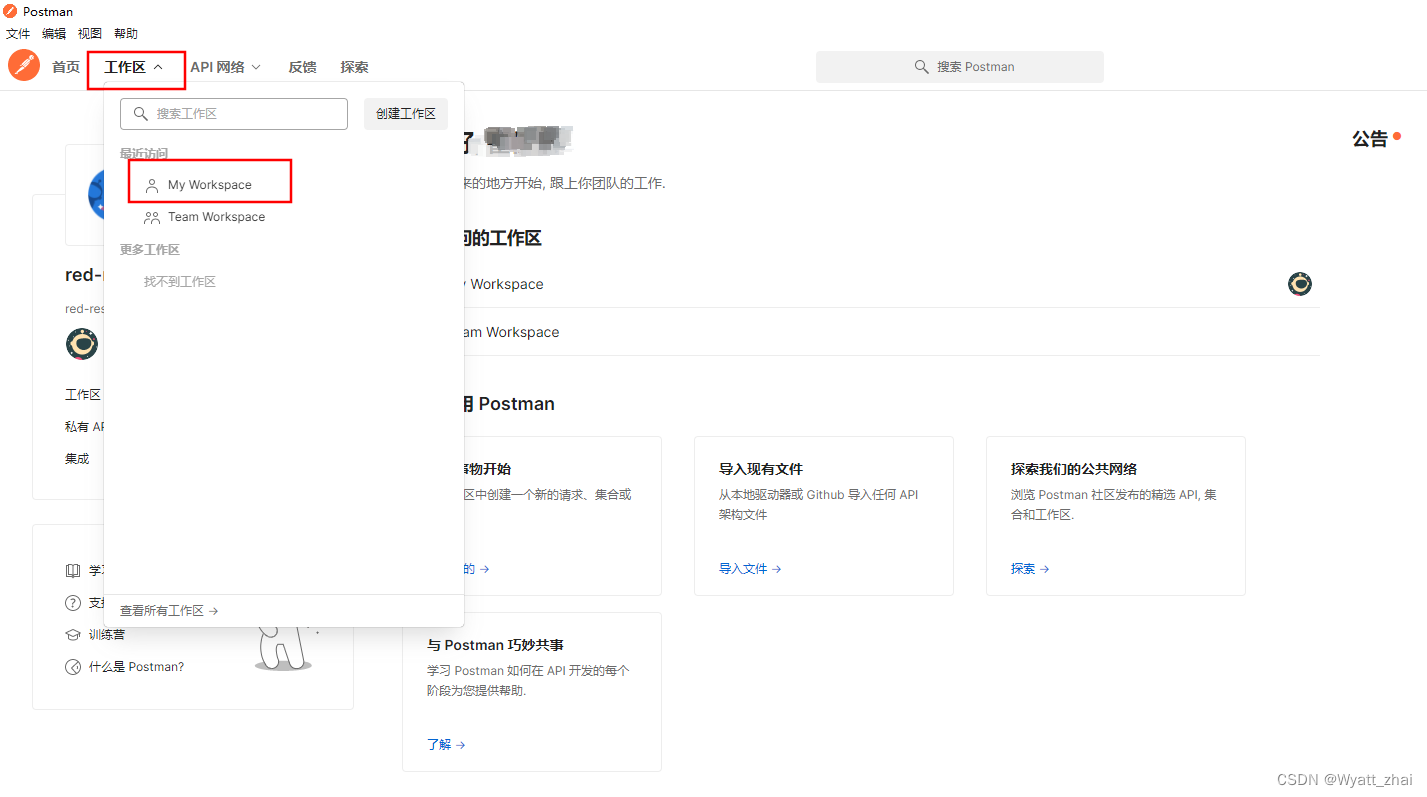This screenshot has height=797, width=1427.
Task: Click the 探索我们的公共网络 card title
Action: pyautogui.click(x=1074, y=469)
